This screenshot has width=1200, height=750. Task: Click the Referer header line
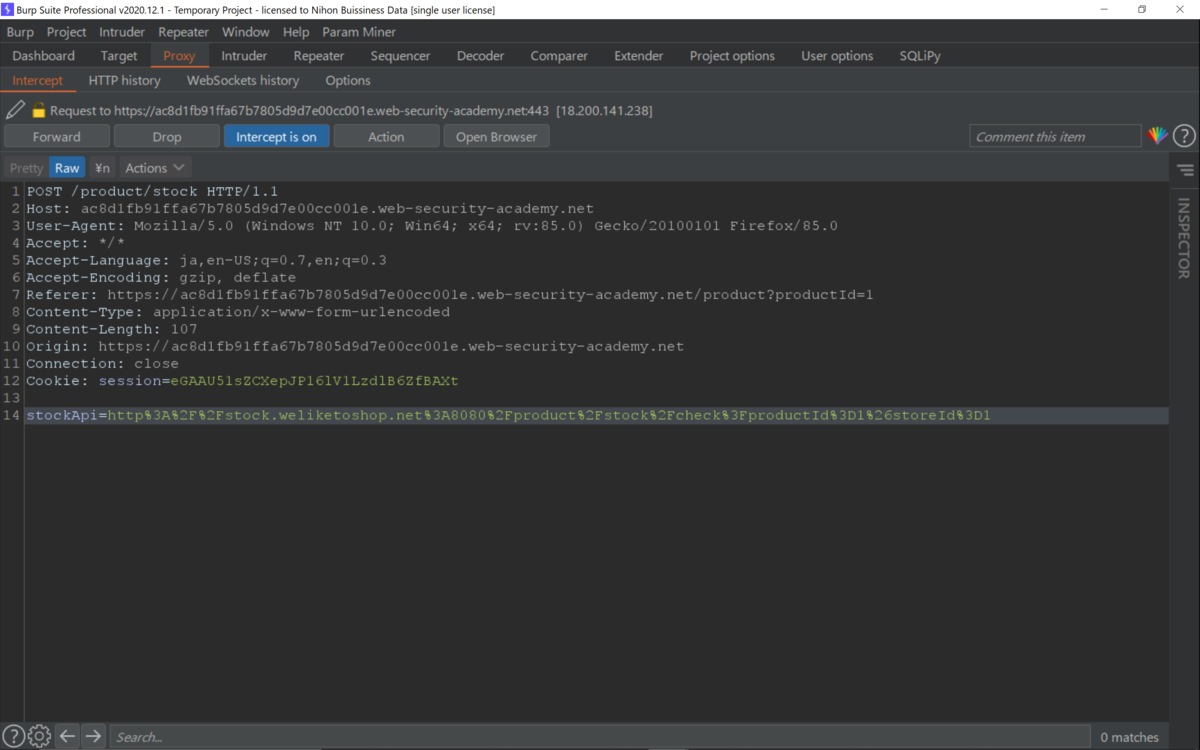450,294
